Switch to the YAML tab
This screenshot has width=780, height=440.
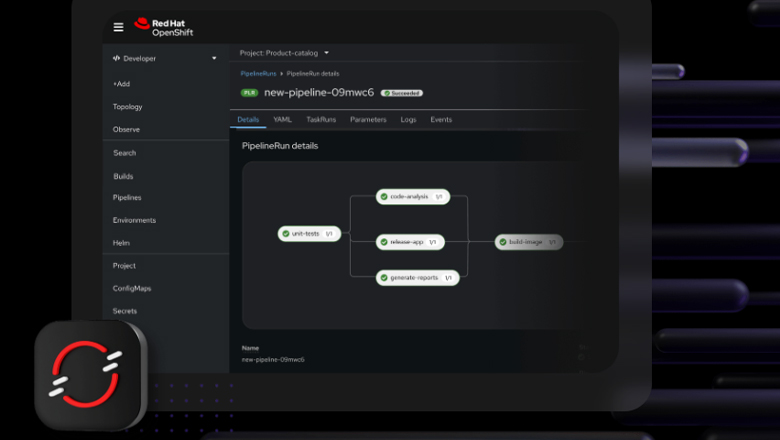(x=283, y=120)
